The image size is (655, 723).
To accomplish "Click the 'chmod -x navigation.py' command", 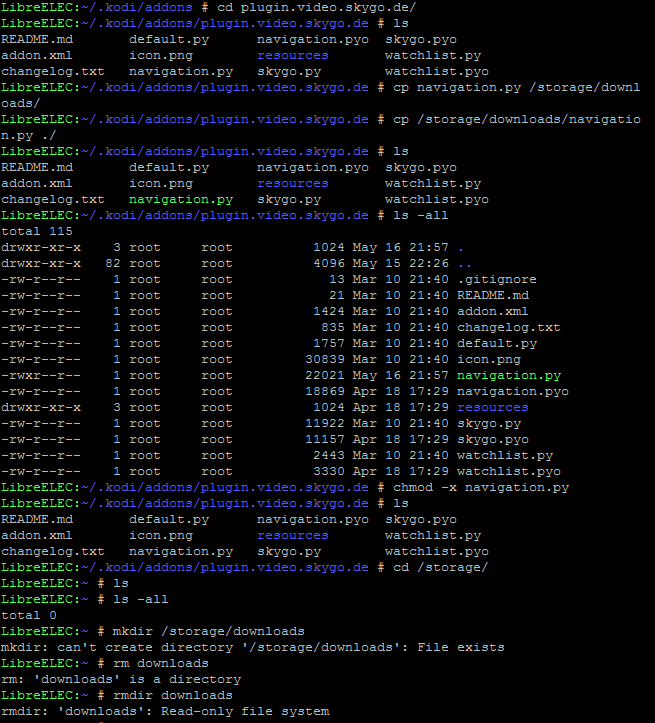I will [x=481, y=487].
